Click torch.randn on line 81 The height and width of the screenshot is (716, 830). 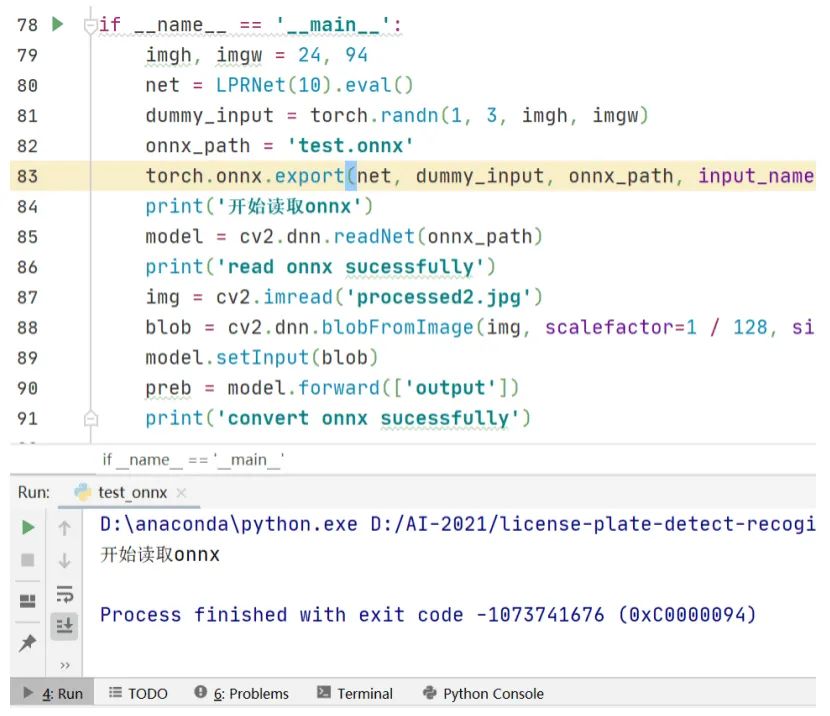click(375, 115)
